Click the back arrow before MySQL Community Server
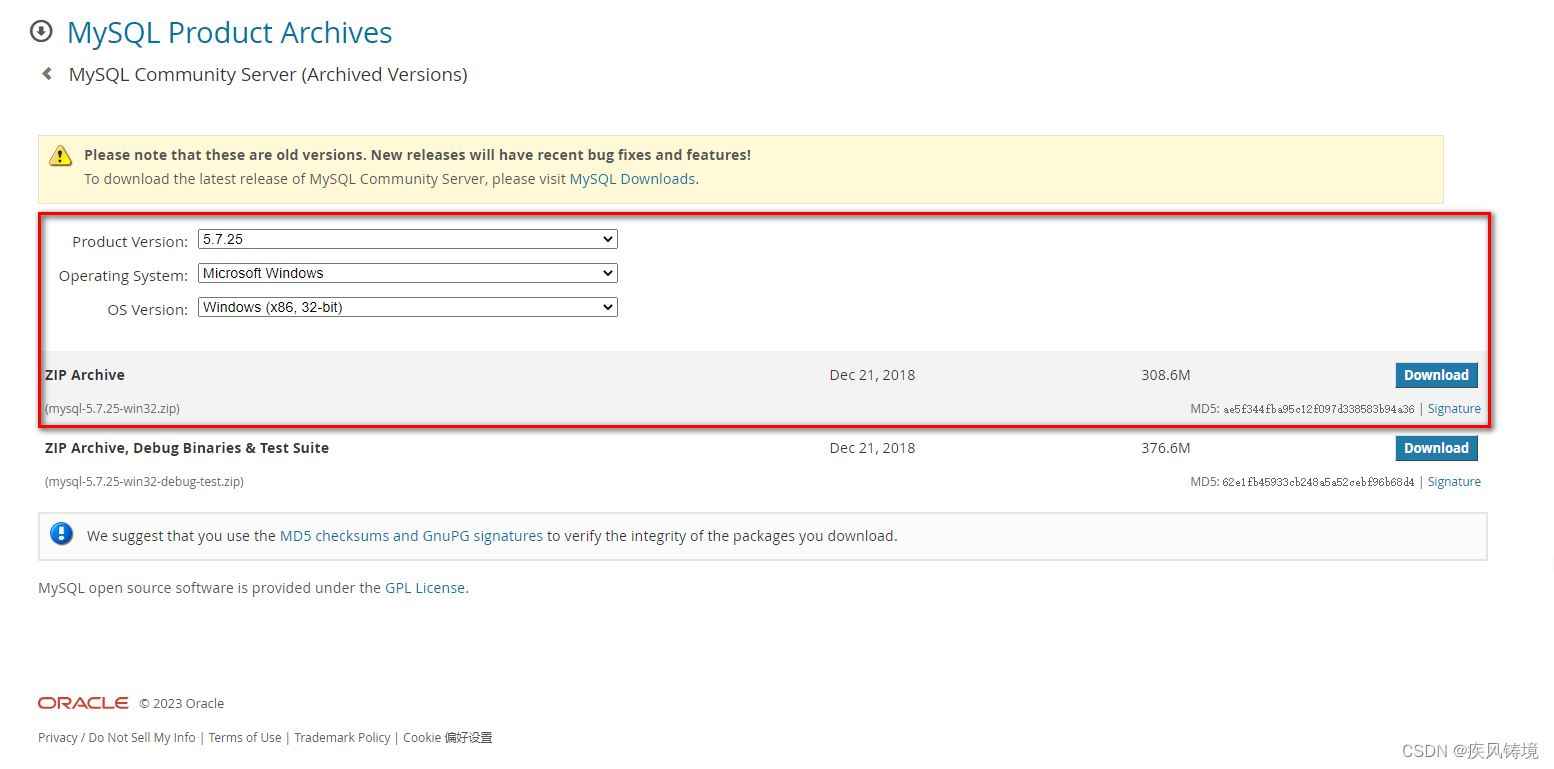Image resolution: width=1554 pixels, height=769 pixels. (x=47, y=74)
